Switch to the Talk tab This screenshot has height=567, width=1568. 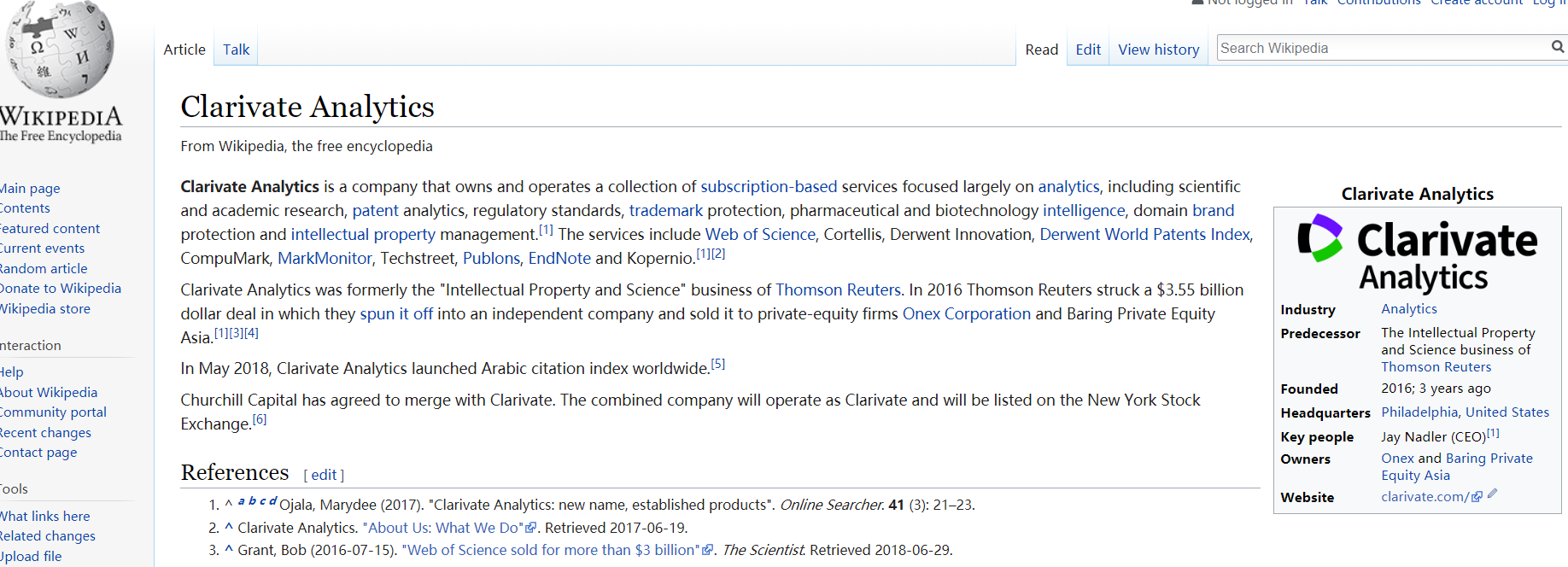click(x=236, y=50)
